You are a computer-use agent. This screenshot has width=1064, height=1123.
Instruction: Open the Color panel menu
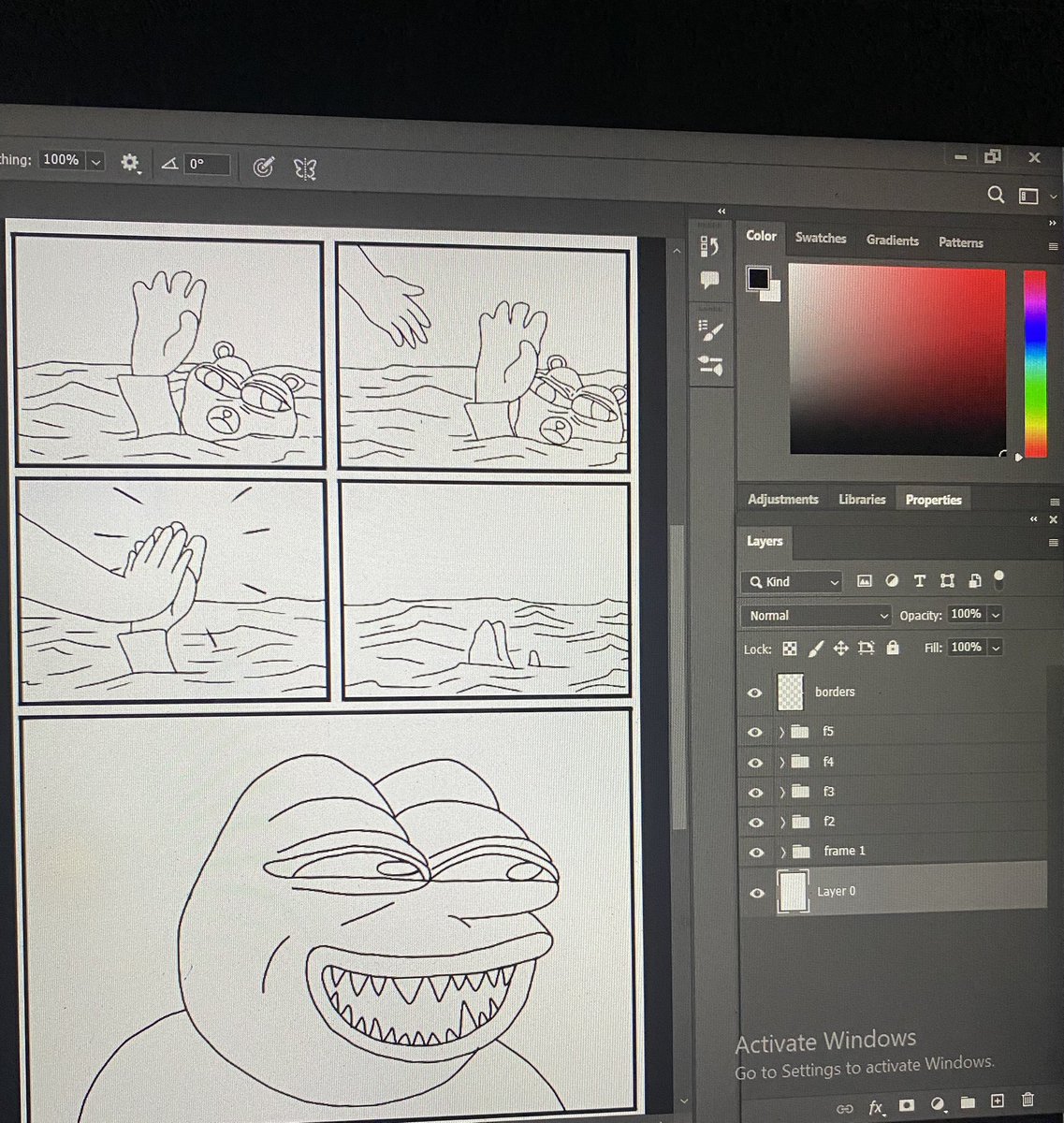point(1053,247)
